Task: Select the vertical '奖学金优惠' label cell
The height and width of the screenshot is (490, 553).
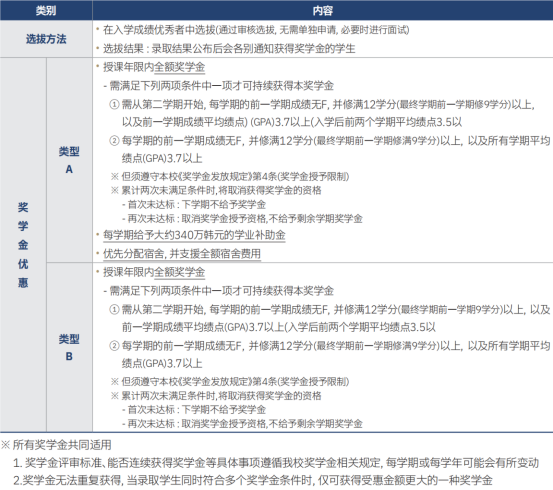Action: (23, 245)
